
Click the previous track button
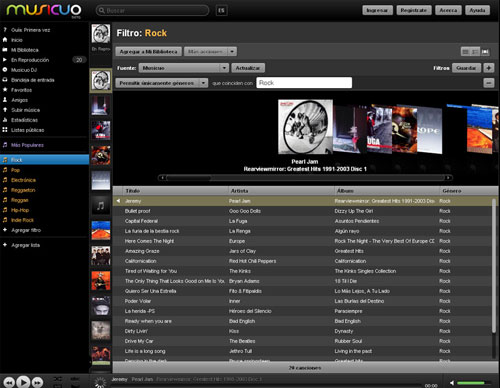tap(9, 382)
